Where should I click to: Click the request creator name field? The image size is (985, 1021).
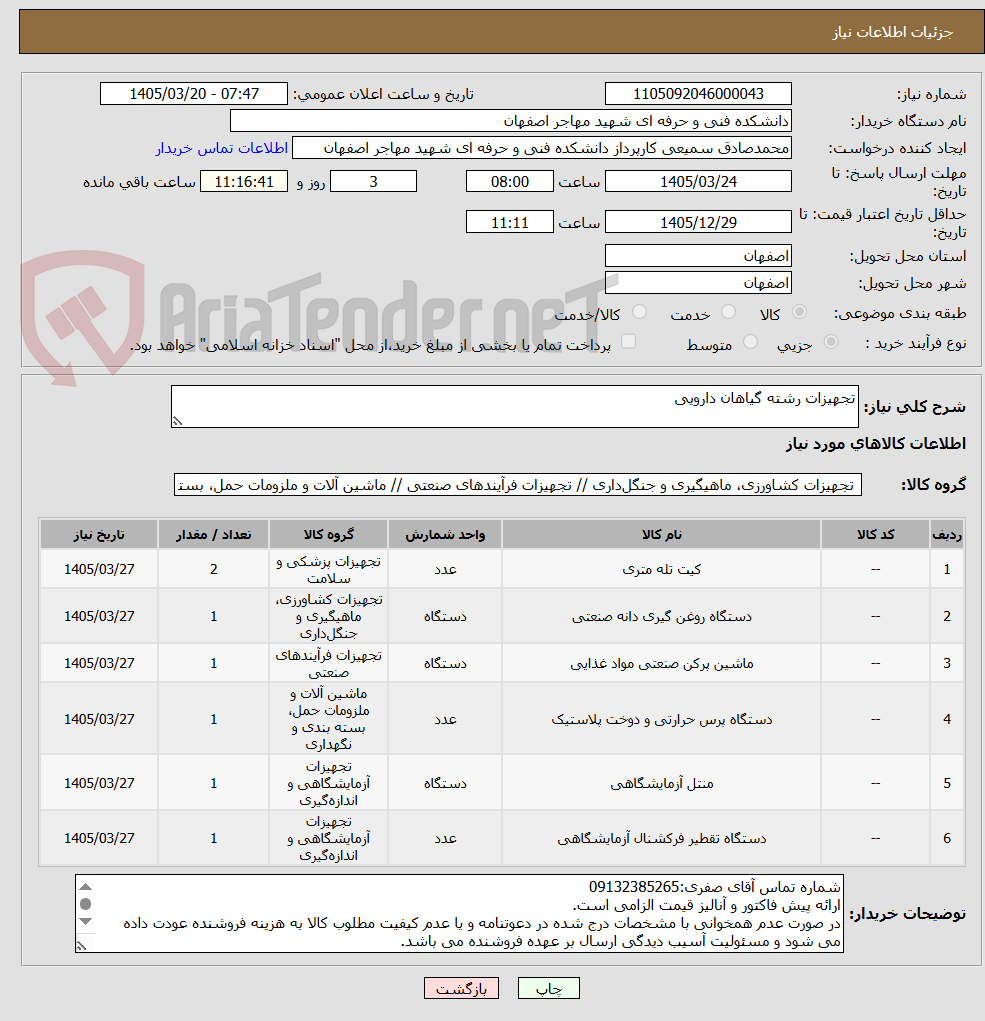(542, 148)
